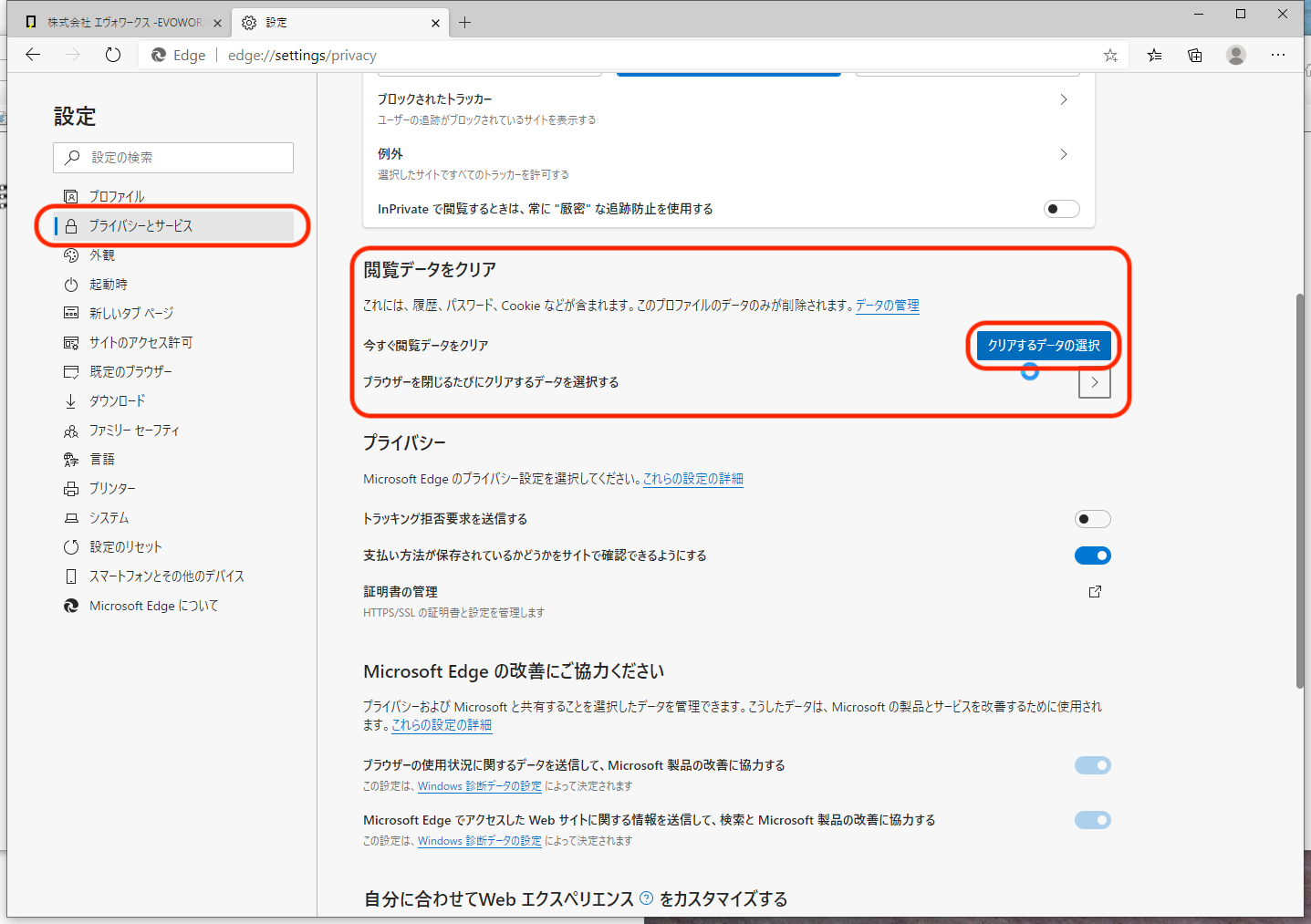Screen dimensions: 1311x924
Task: Click the forward navigation arrow
Action: tap(73, 55)
